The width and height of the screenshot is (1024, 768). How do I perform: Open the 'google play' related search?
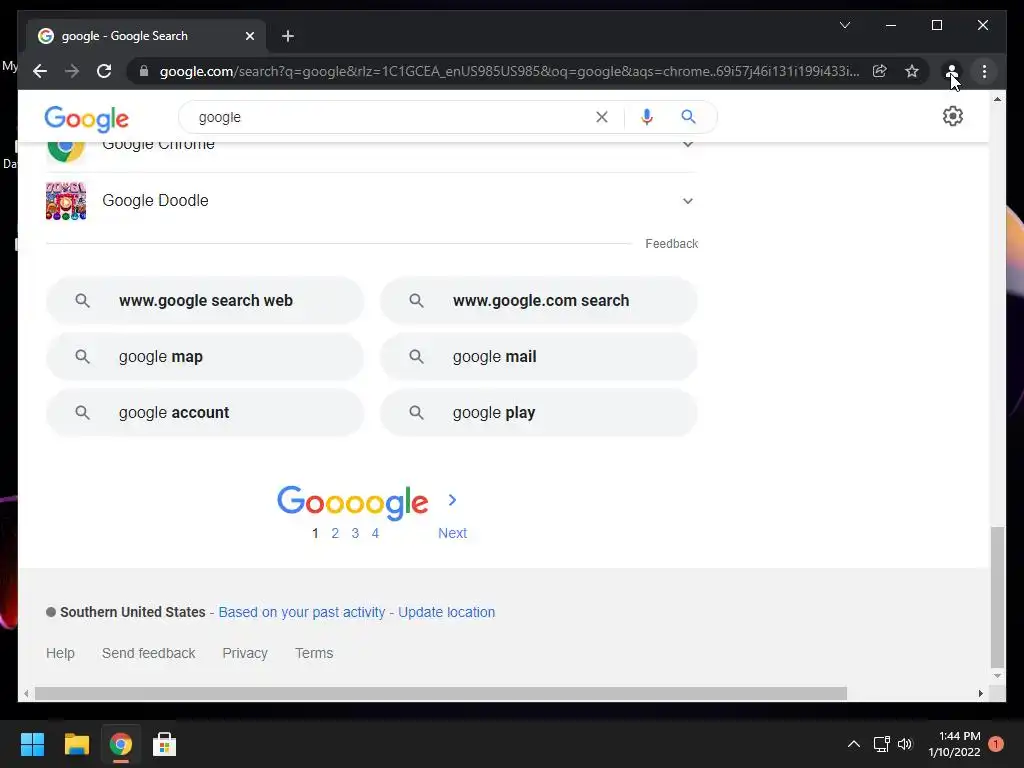(x=539, y=413)
